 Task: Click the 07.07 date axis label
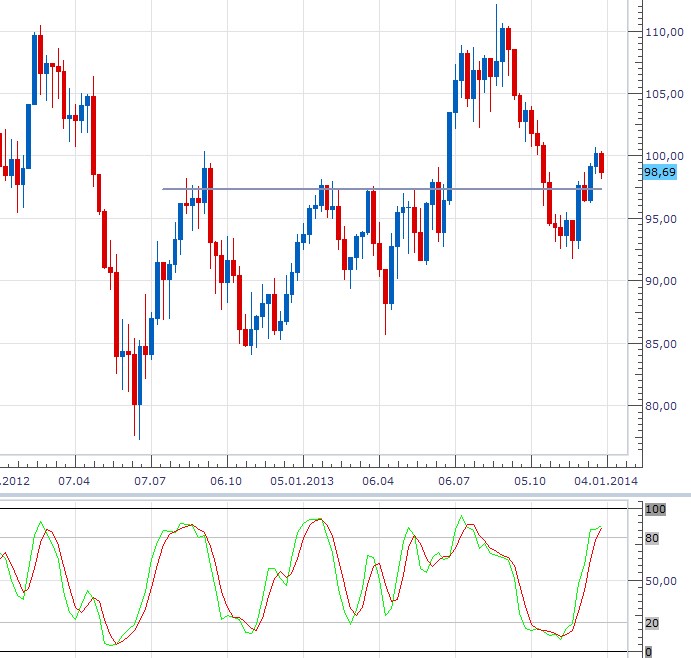(150, 481)
